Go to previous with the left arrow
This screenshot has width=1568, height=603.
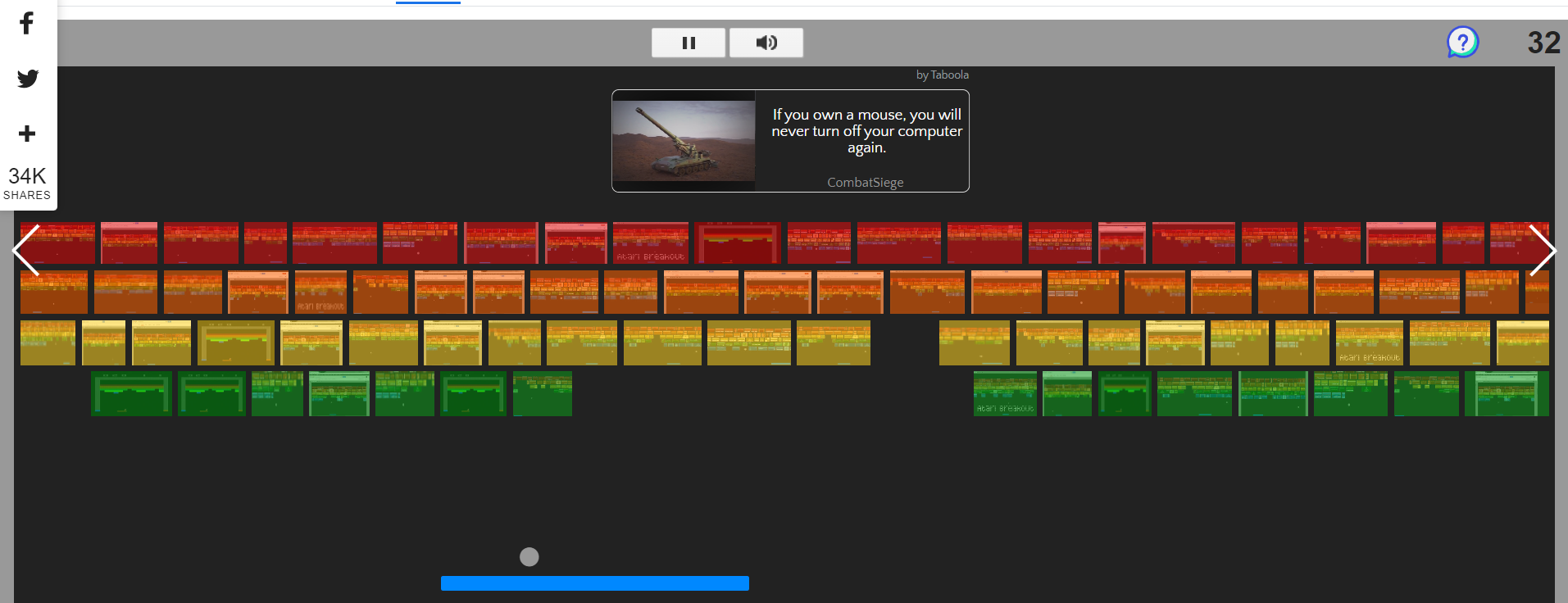[x=26, y=250]
